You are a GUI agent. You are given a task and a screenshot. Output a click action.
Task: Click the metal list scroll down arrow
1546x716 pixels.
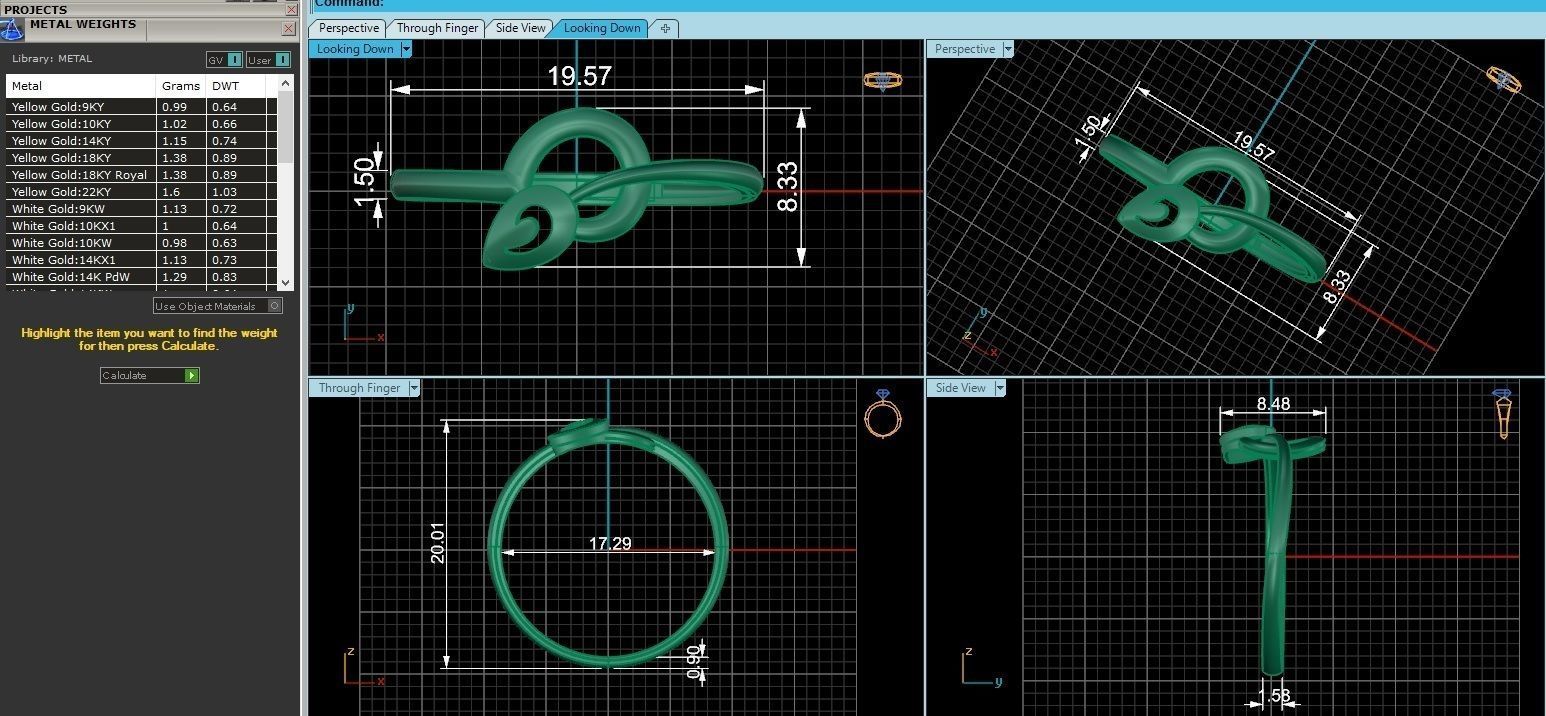(x=287, y=283)
